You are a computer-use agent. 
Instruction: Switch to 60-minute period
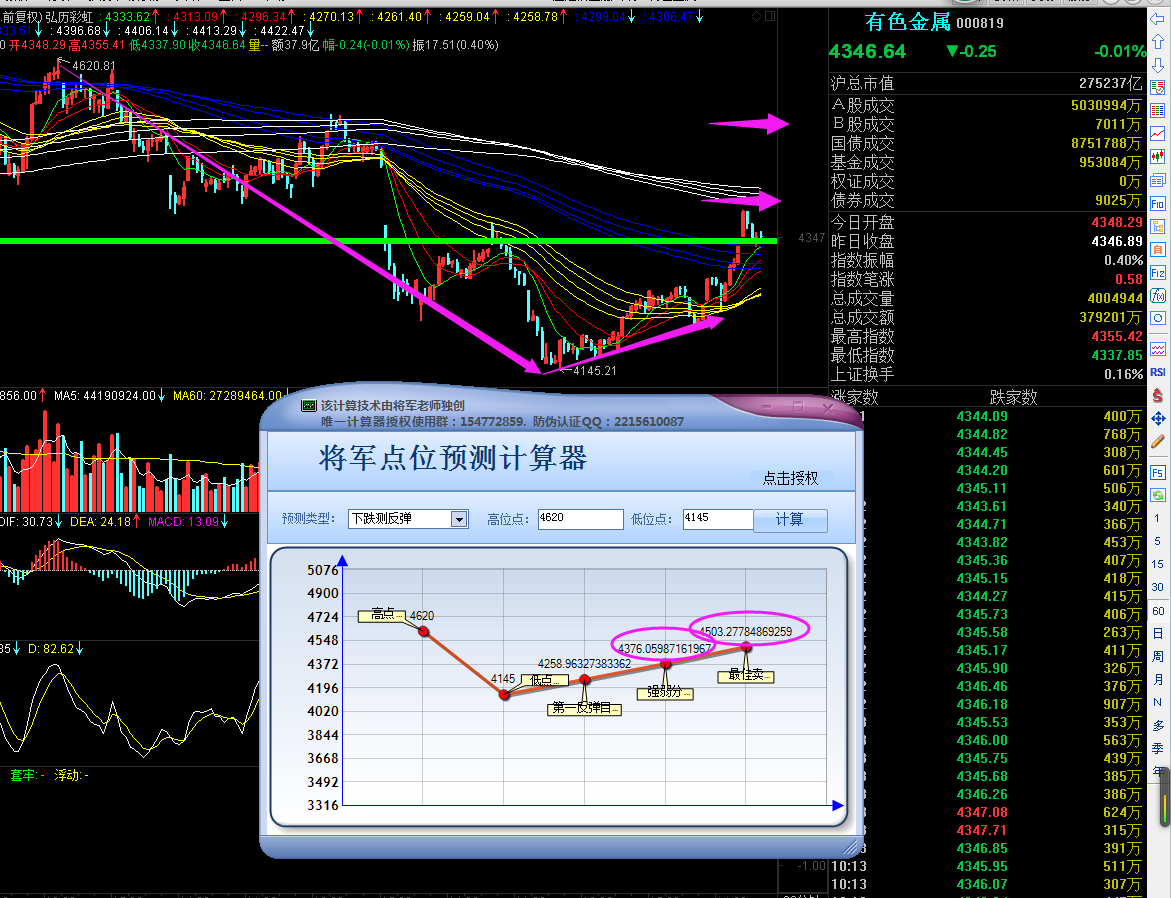[x=1158, y=611]
